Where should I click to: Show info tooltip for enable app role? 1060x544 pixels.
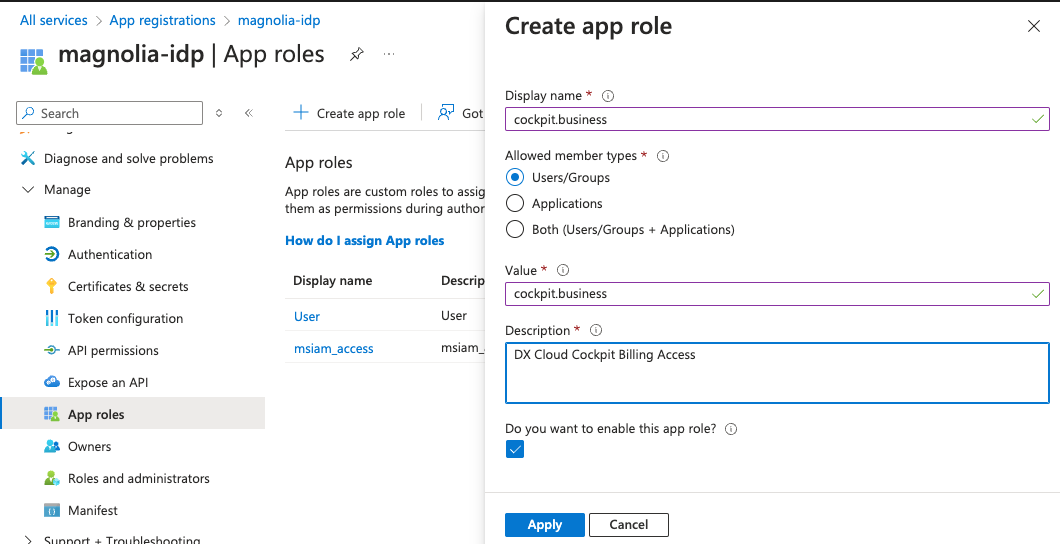[x=731, y=429]
